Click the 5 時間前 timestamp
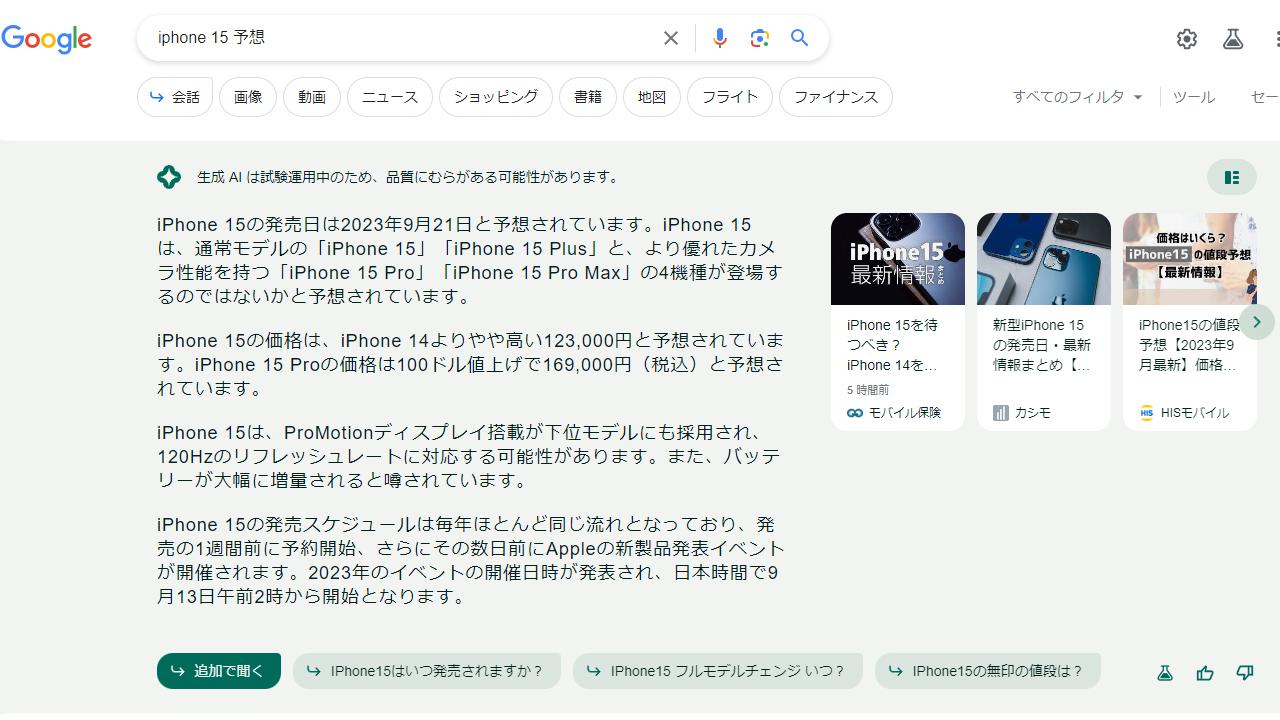Image resolution: width=1280 pixels, height=720 pixels. [868, 390]
